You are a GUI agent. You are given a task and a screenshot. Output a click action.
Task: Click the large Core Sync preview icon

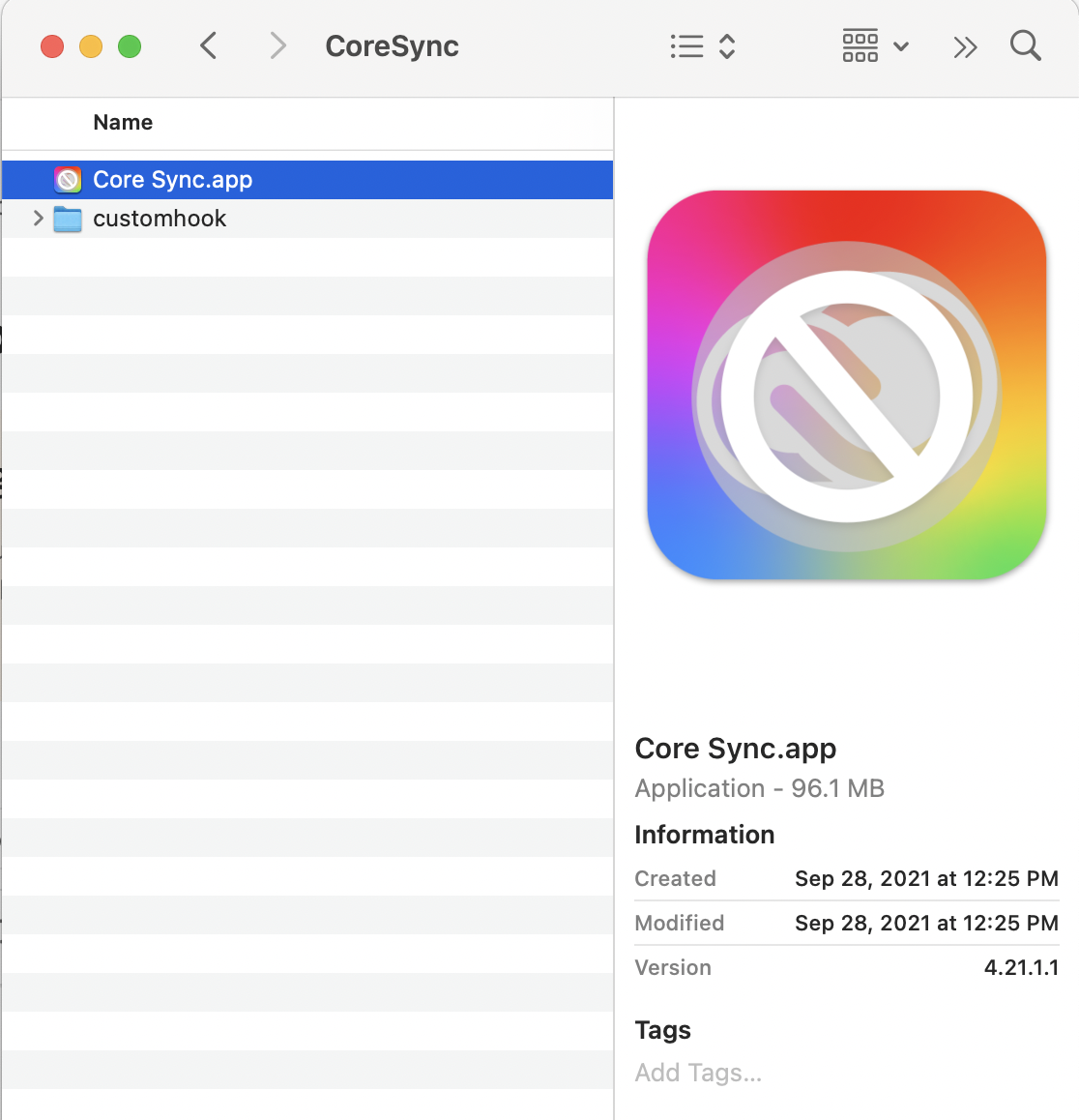(x=847, y=385)
